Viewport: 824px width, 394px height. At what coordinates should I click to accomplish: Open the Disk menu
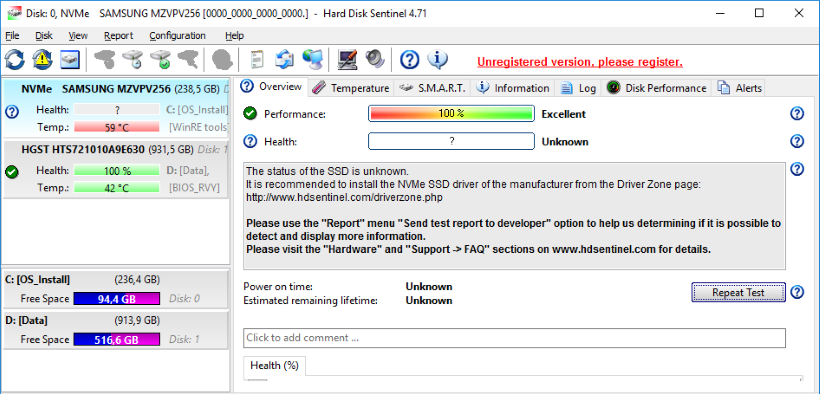pyautogui.click(x=44, y=36)
